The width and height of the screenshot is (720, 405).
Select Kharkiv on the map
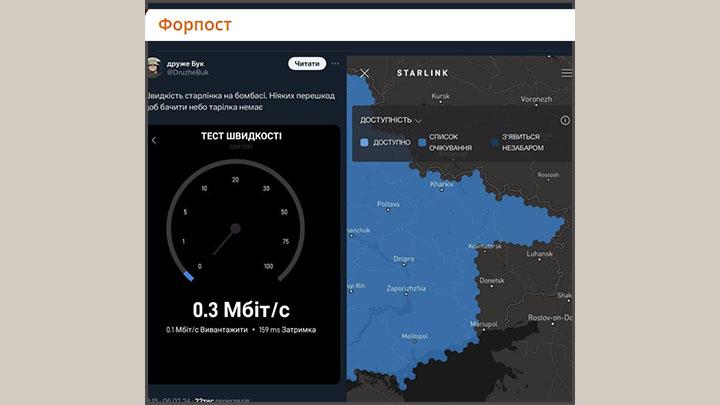[442, 185]
